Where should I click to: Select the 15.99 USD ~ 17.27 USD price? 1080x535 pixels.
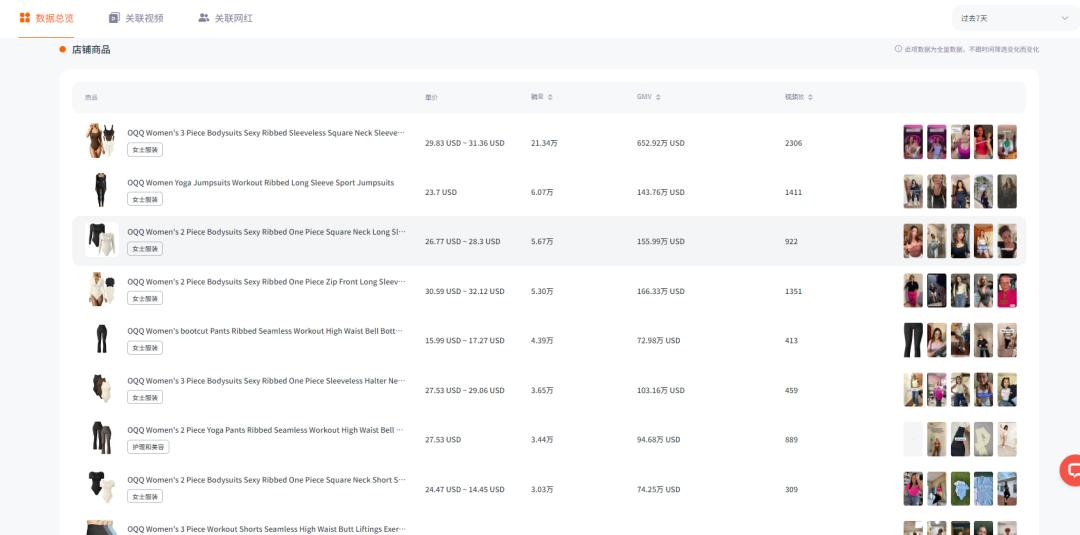pos(465,341)
